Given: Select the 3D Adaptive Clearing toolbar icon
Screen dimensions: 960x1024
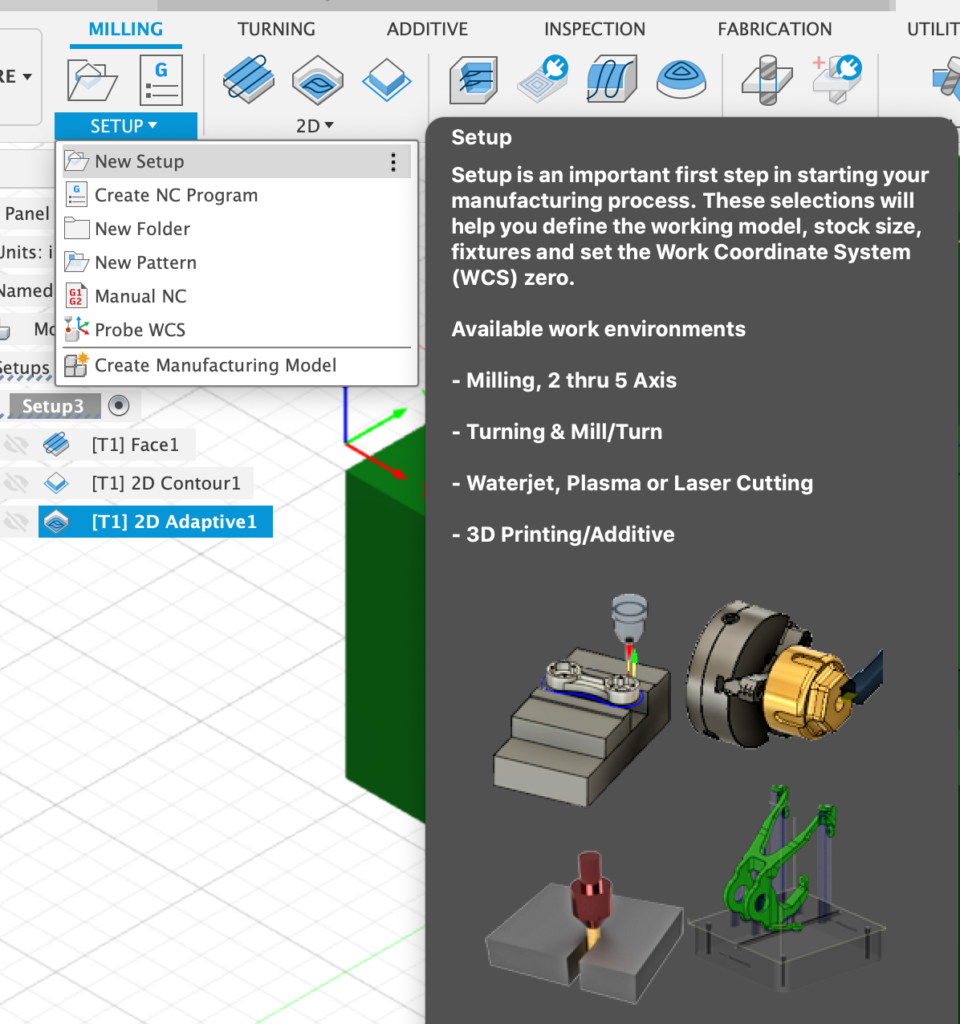Looking at the screenshot, I should 473,79.
